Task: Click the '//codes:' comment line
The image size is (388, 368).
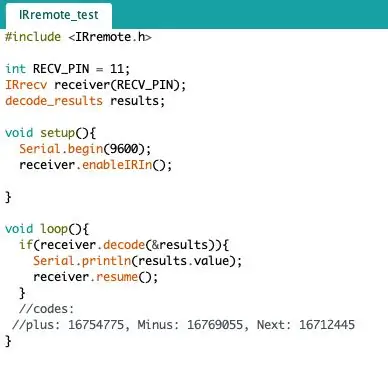Action: click(46, 309)
